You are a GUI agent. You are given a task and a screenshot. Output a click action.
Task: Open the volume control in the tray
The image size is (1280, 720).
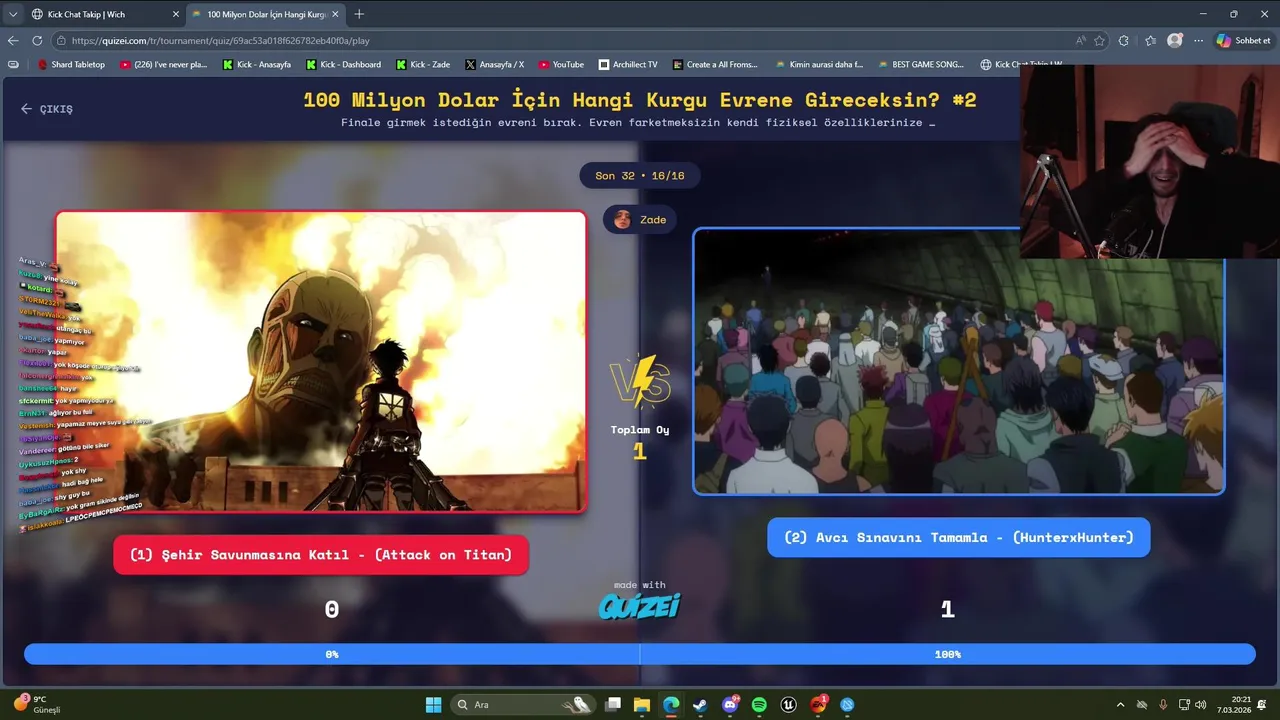pyautogui.click(x=1200, y=705)
